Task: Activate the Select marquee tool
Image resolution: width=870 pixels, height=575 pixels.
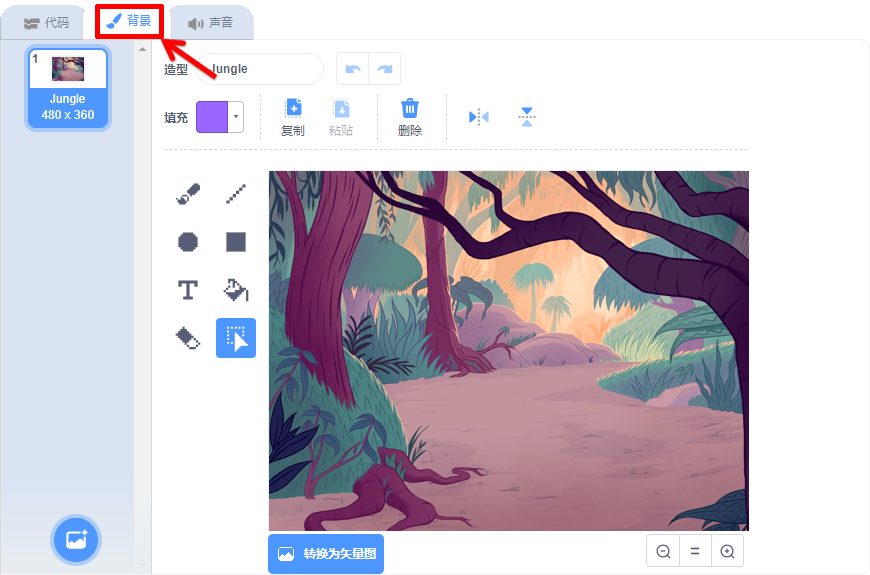Action: point(236,338)
